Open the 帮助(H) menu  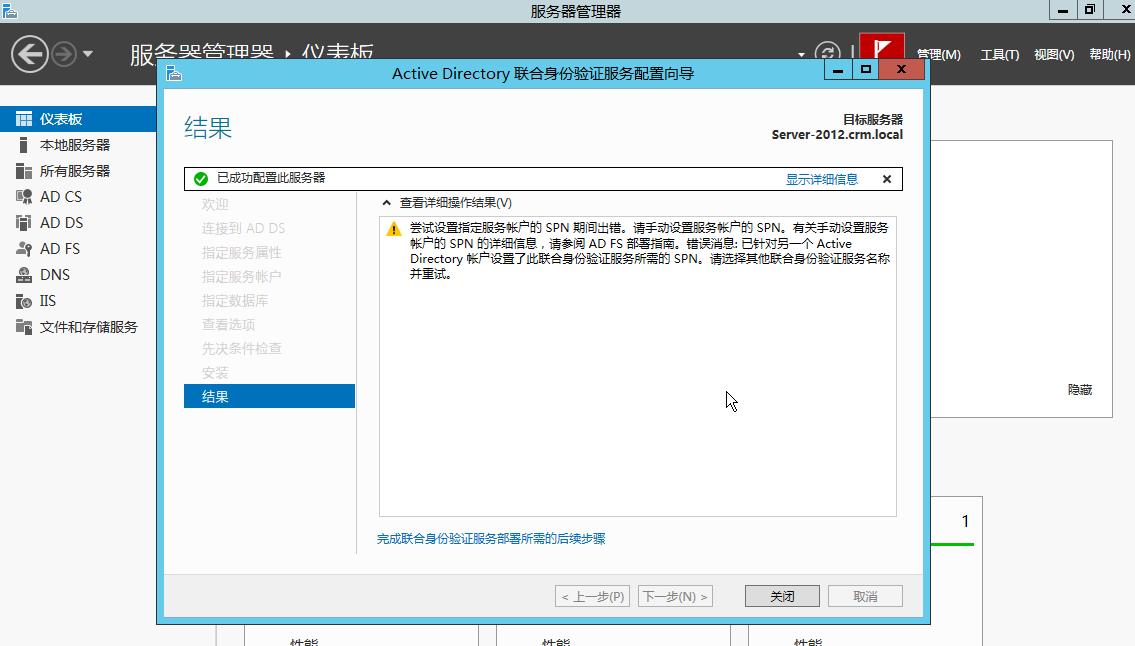tap(1110, 54)
